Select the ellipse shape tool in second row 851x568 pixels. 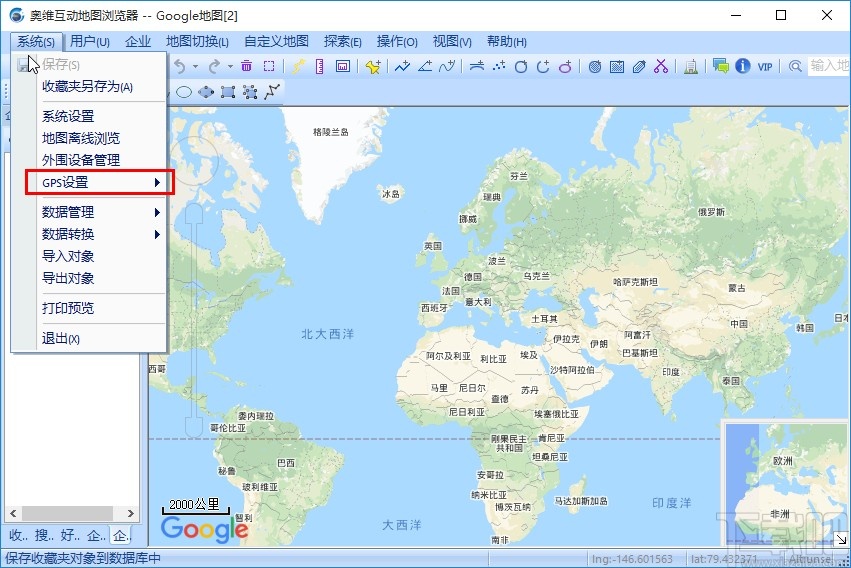click(184, 92)
